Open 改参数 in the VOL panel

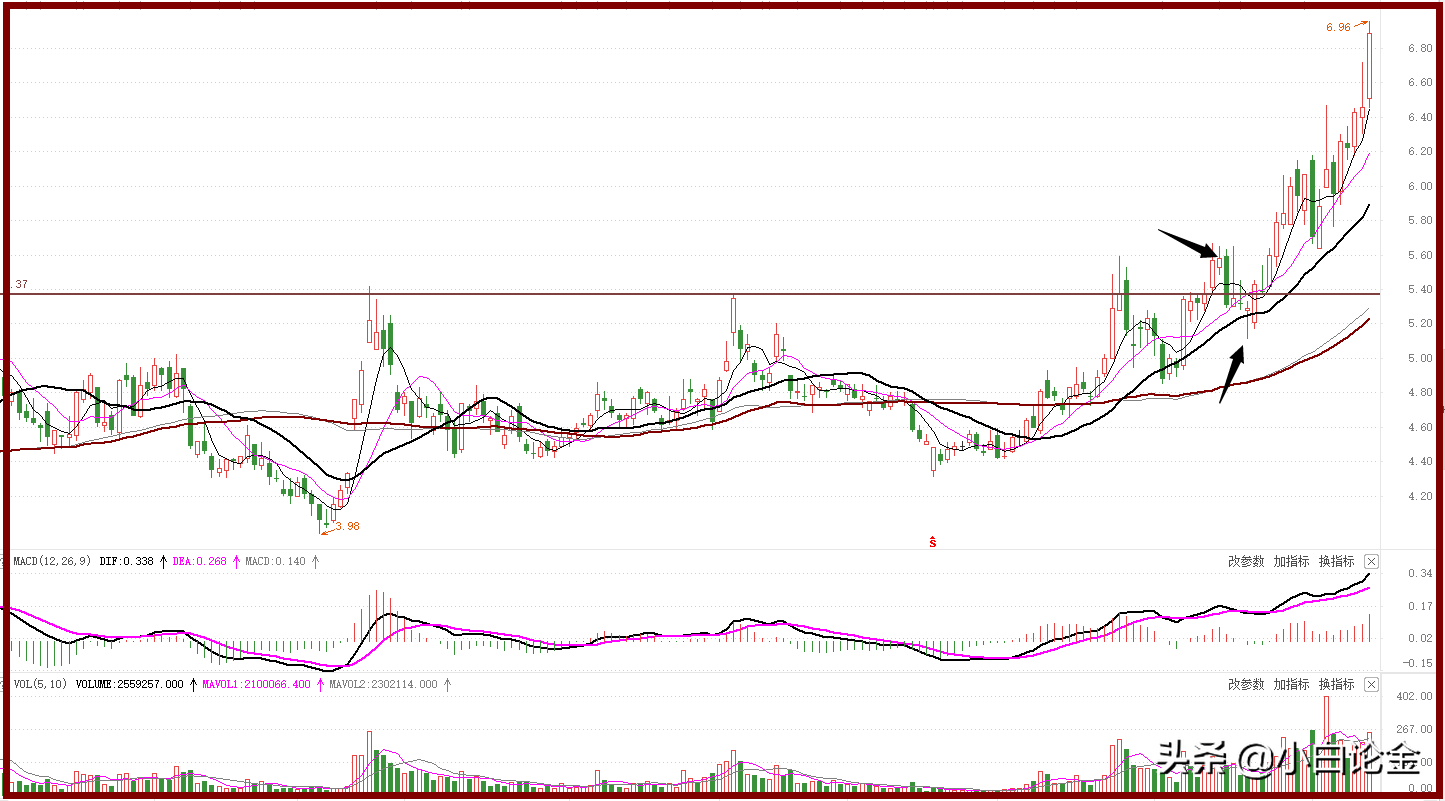1246,685
